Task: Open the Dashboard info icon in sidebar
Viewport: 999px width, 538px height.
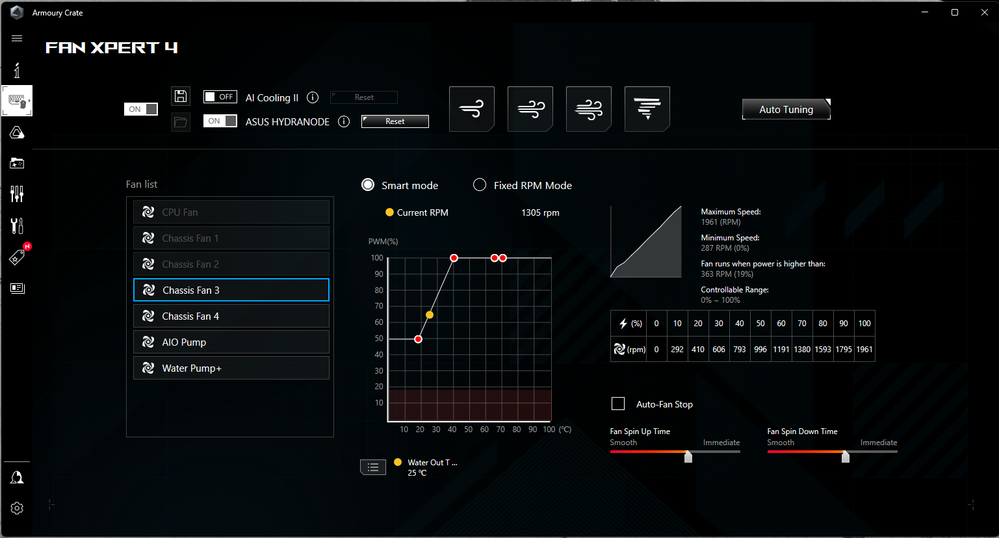Action: pyautogui.click(x=17, y=70)
